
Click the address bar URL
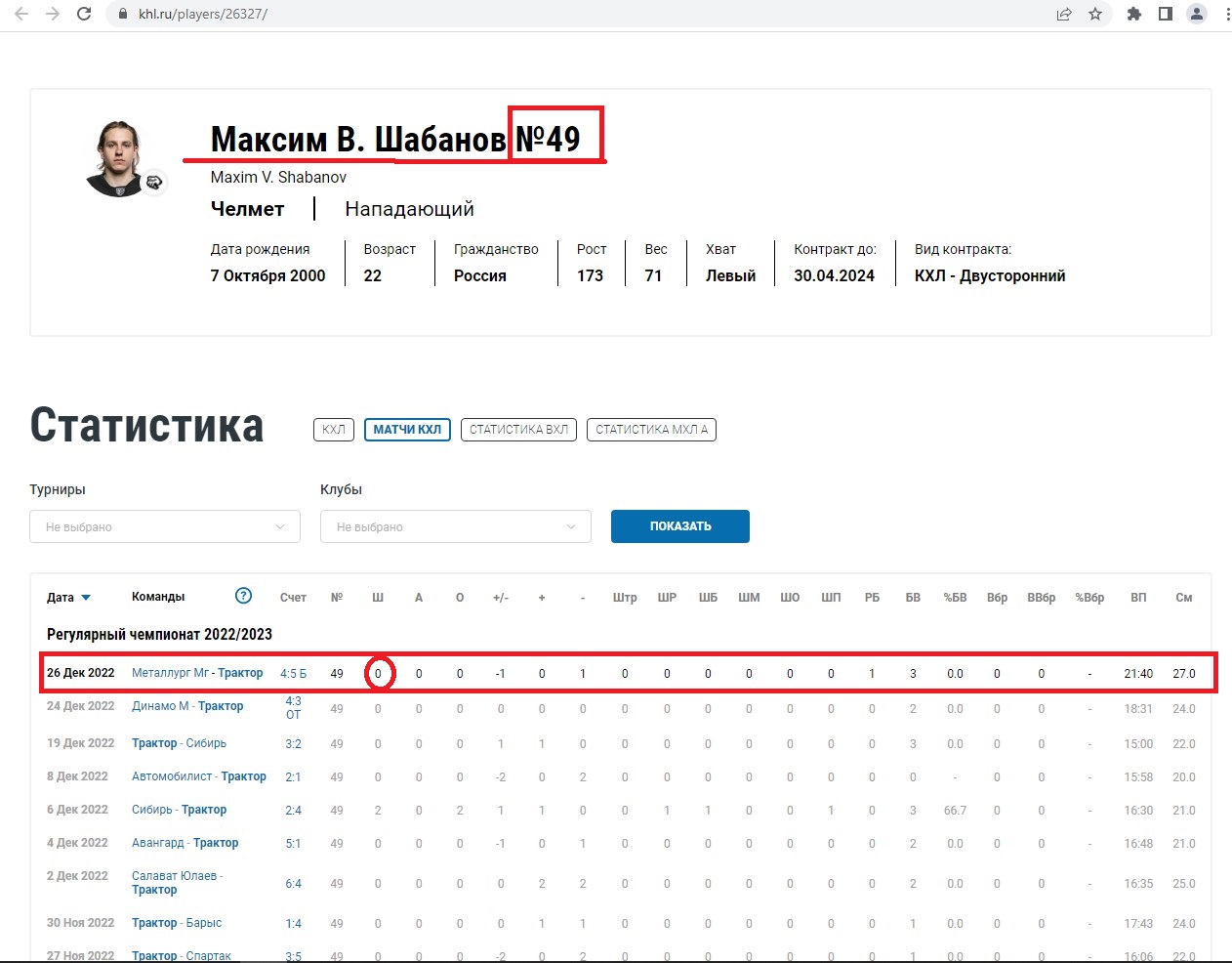coord(202,15)
